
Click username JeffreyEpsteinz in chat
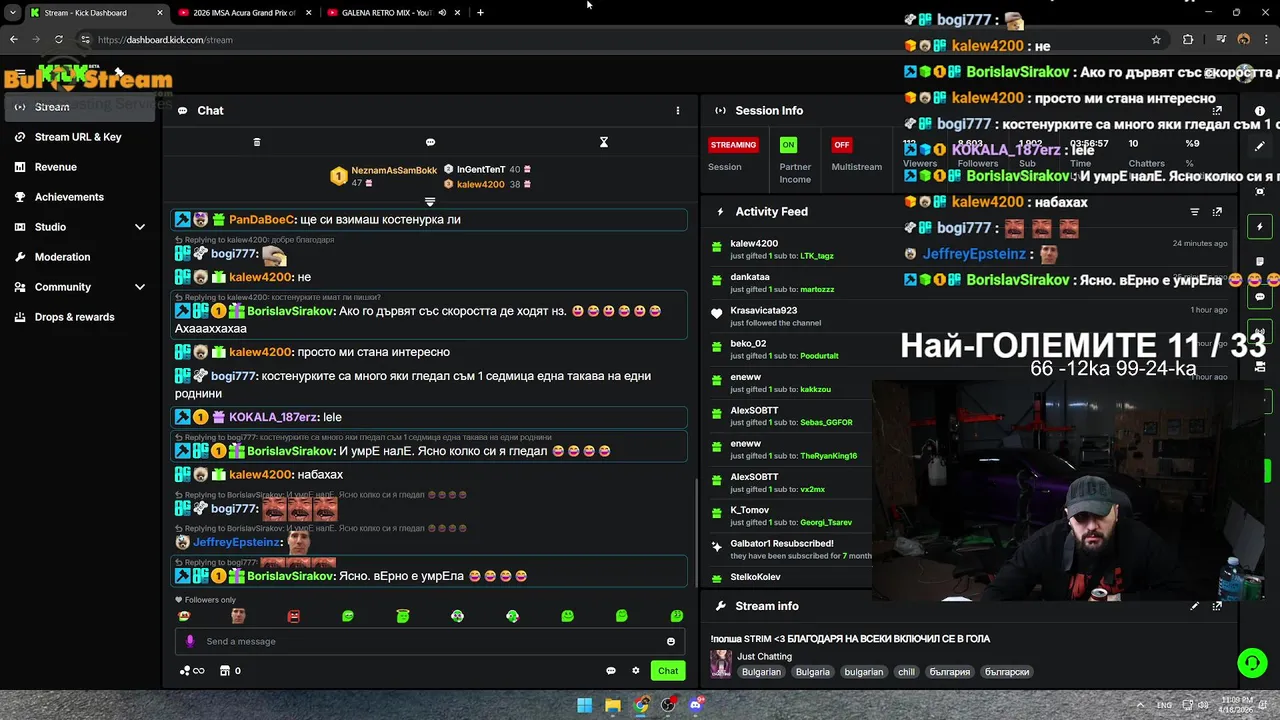(237, 542)
